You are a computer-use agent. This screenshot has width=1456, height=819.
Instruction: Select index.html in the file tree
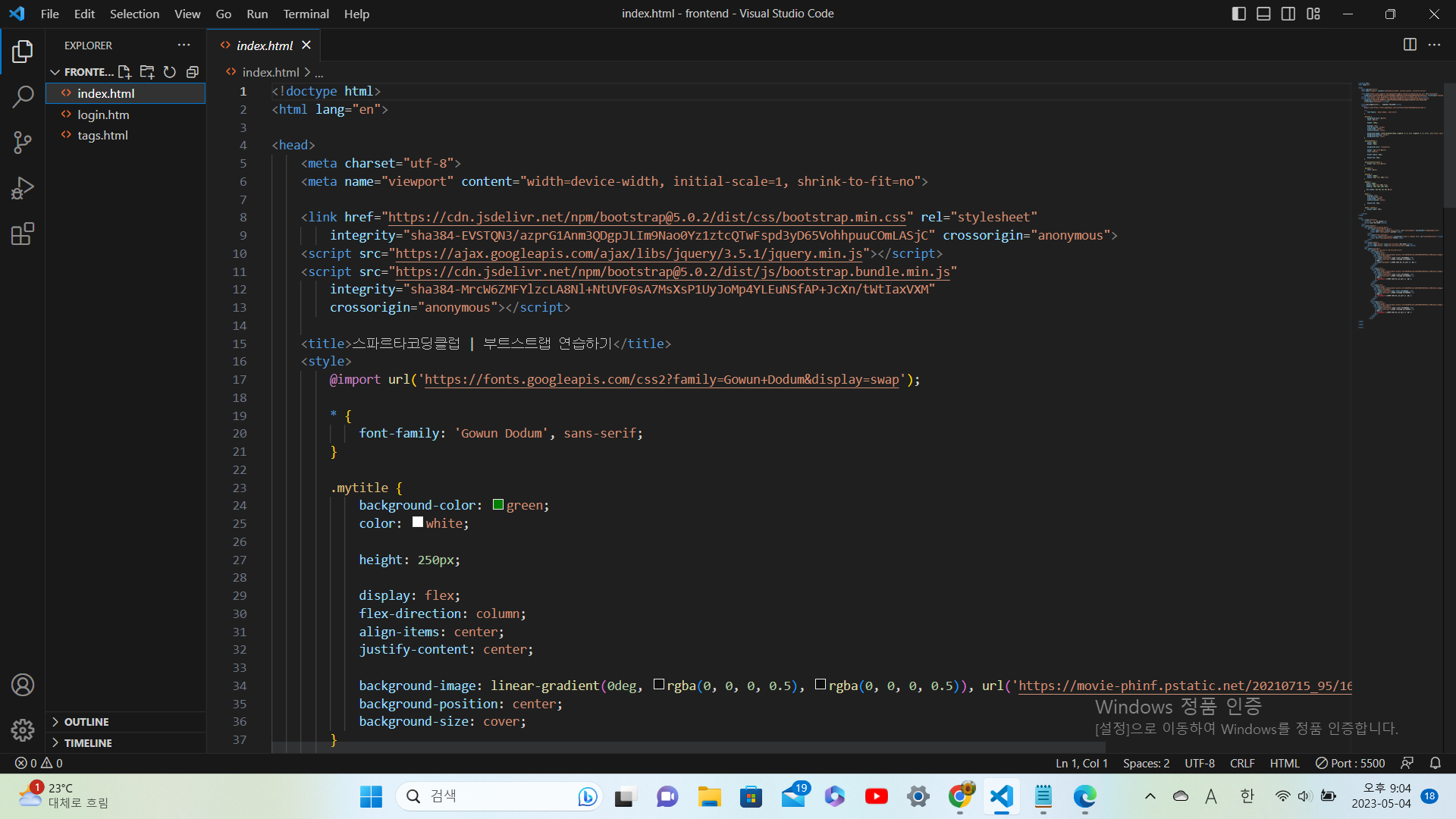[x=126, y=93]
